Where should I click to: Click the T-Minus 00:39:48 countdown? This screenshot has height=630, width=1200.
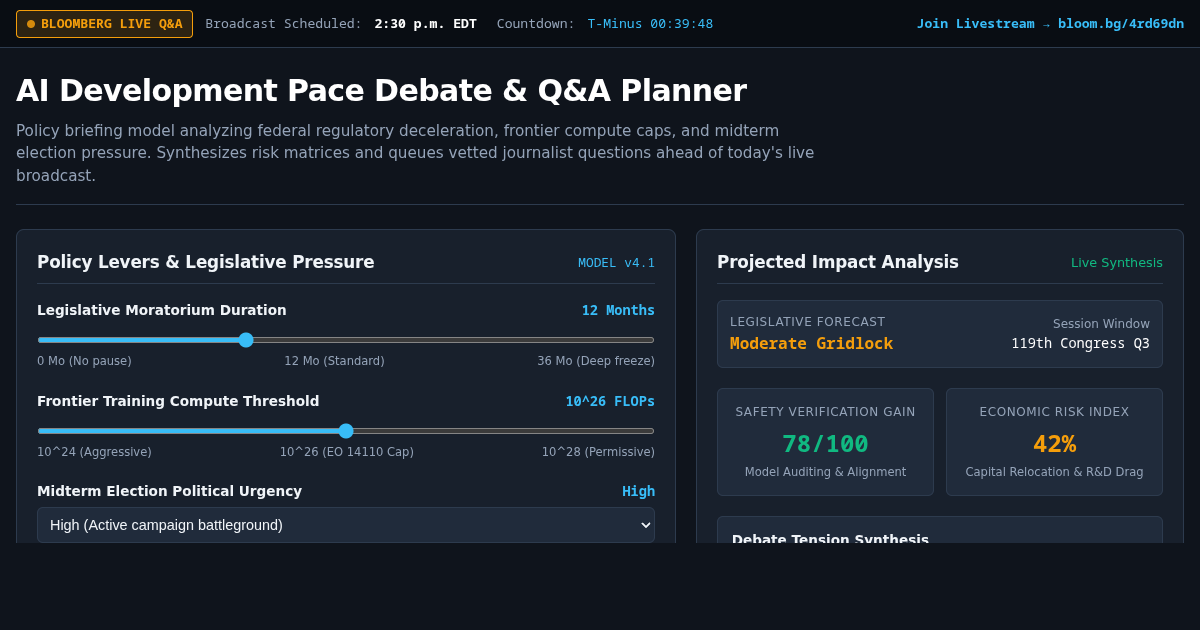pos(650,23)
